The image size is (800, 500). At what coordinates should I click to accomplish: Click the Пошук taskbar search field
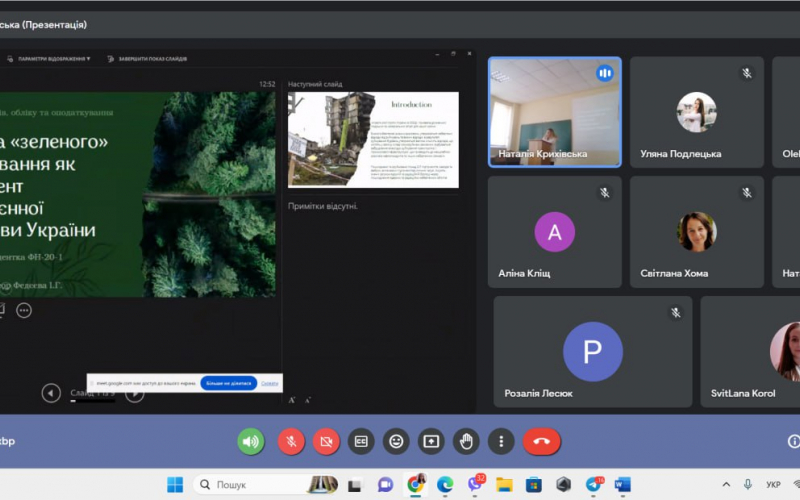point(265,484)
